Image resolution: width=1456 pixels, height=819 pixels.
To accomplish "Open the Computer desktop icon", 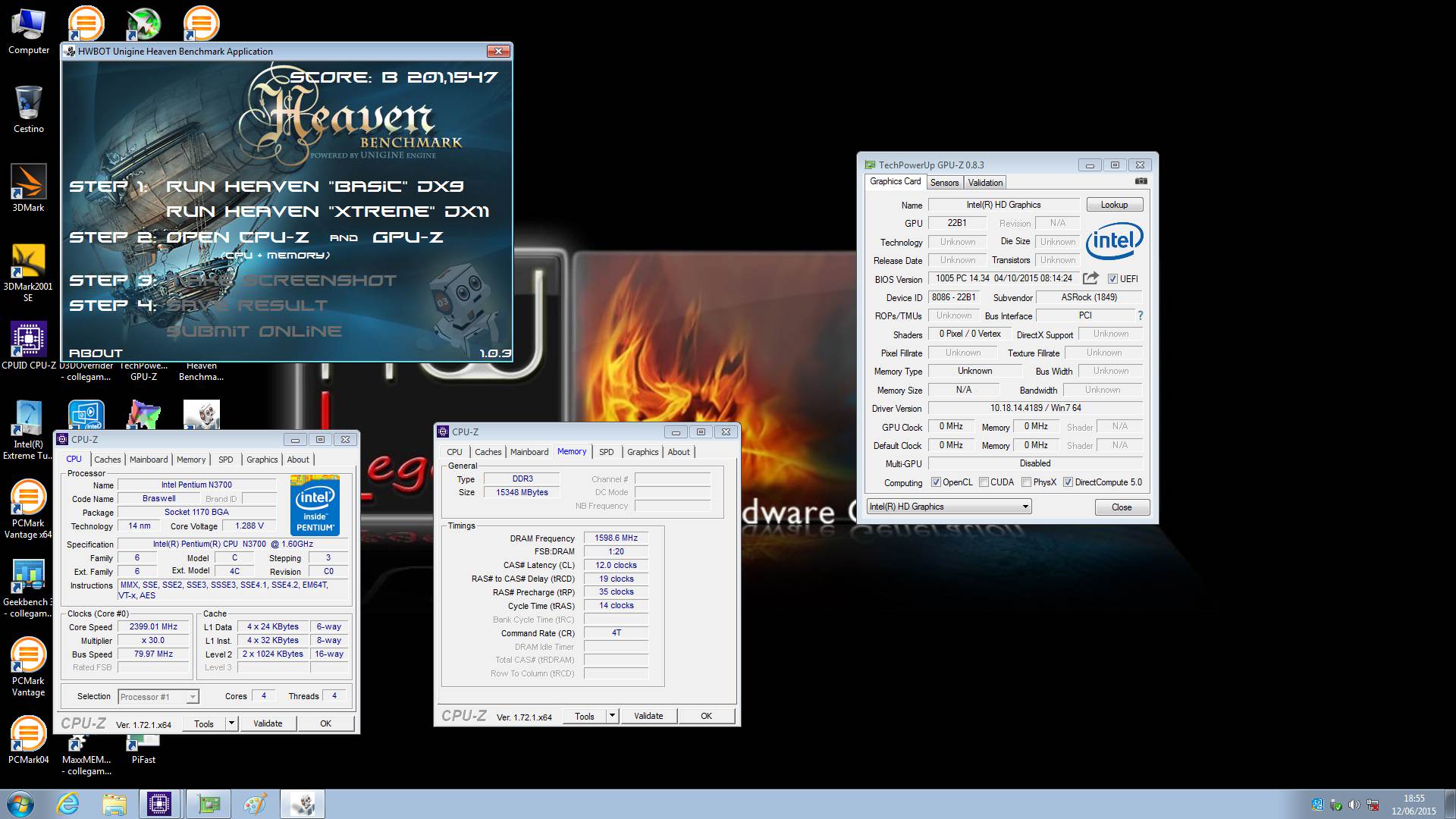I will click(28, 32).
